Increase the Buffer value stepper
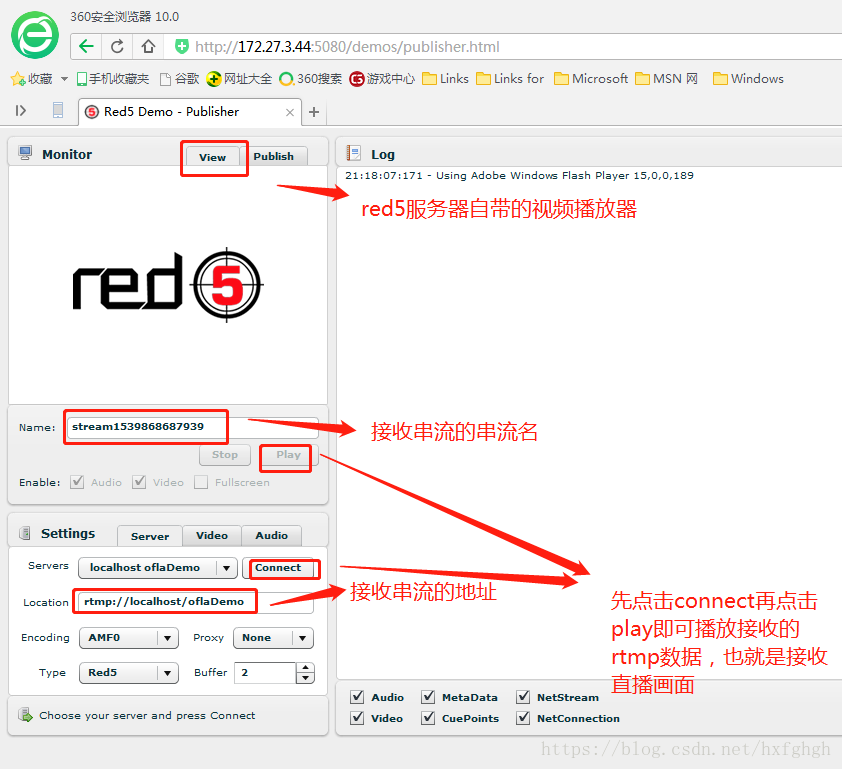Viewport: 842px width, 769px height. coord(305,668)
